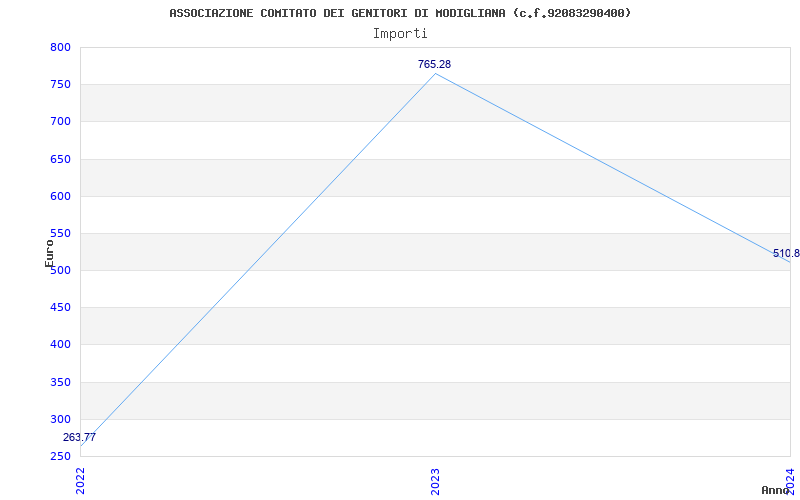The height and width of the screenshot is (500, 800).
Task: Click the Euro axis title
Action: 49,253
